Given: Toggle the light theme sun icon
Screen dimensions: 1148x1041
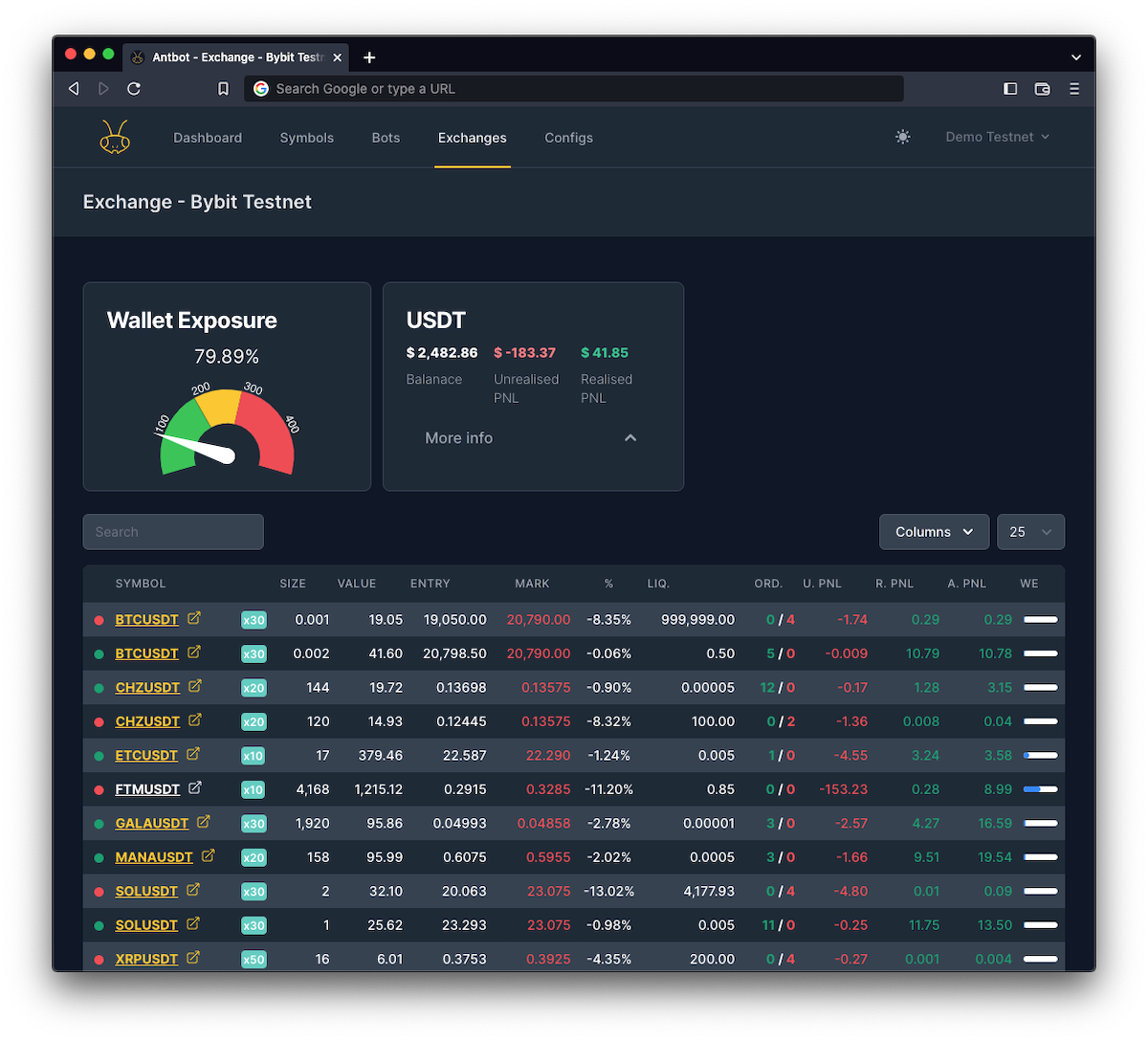Looking at the screenshot, I should tap(903, 137).
